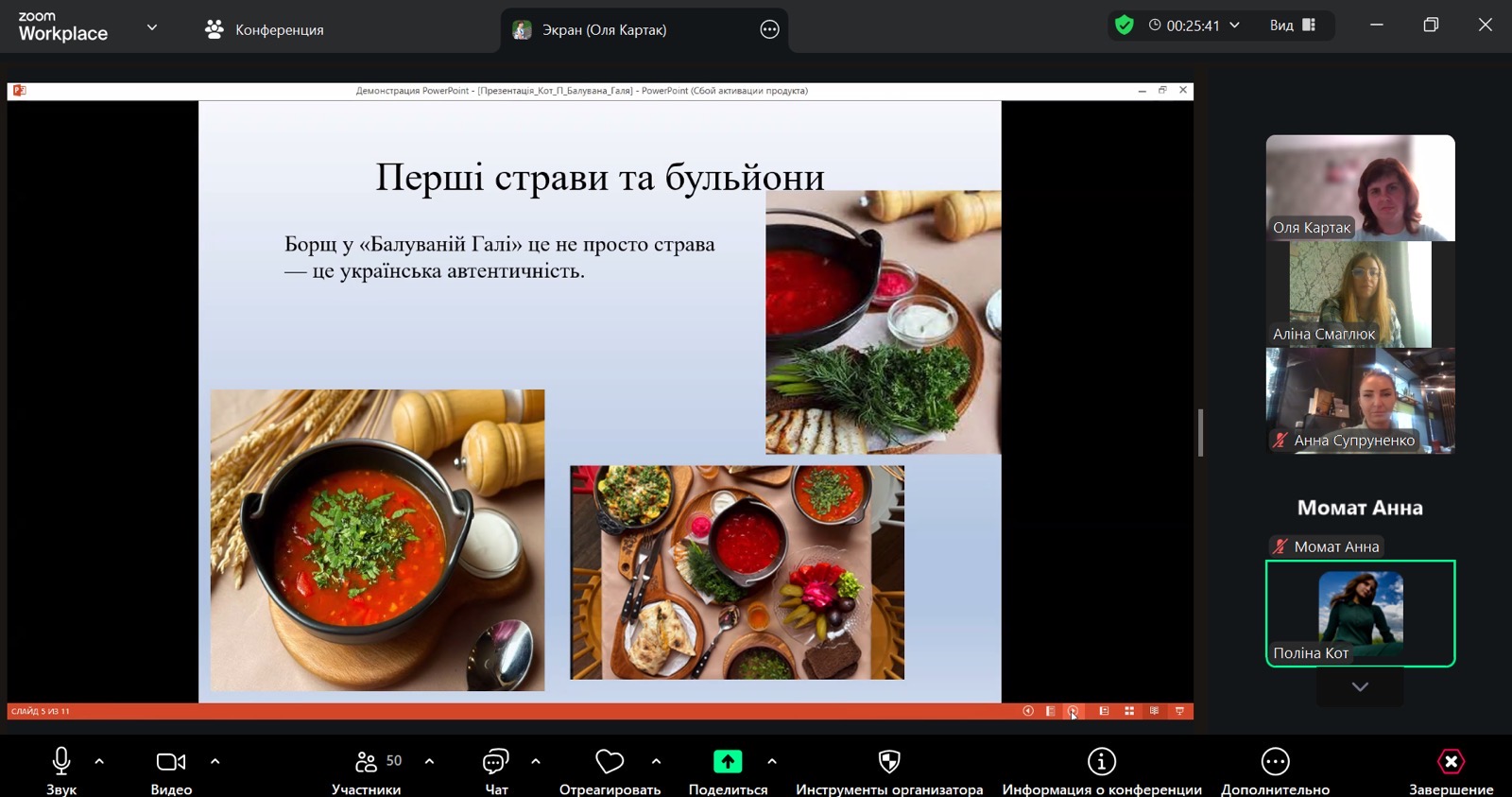Screen dimensions: 1512x797
Task: Click the red Завершение end meeting button
Action: click(x=1451, y=762)
